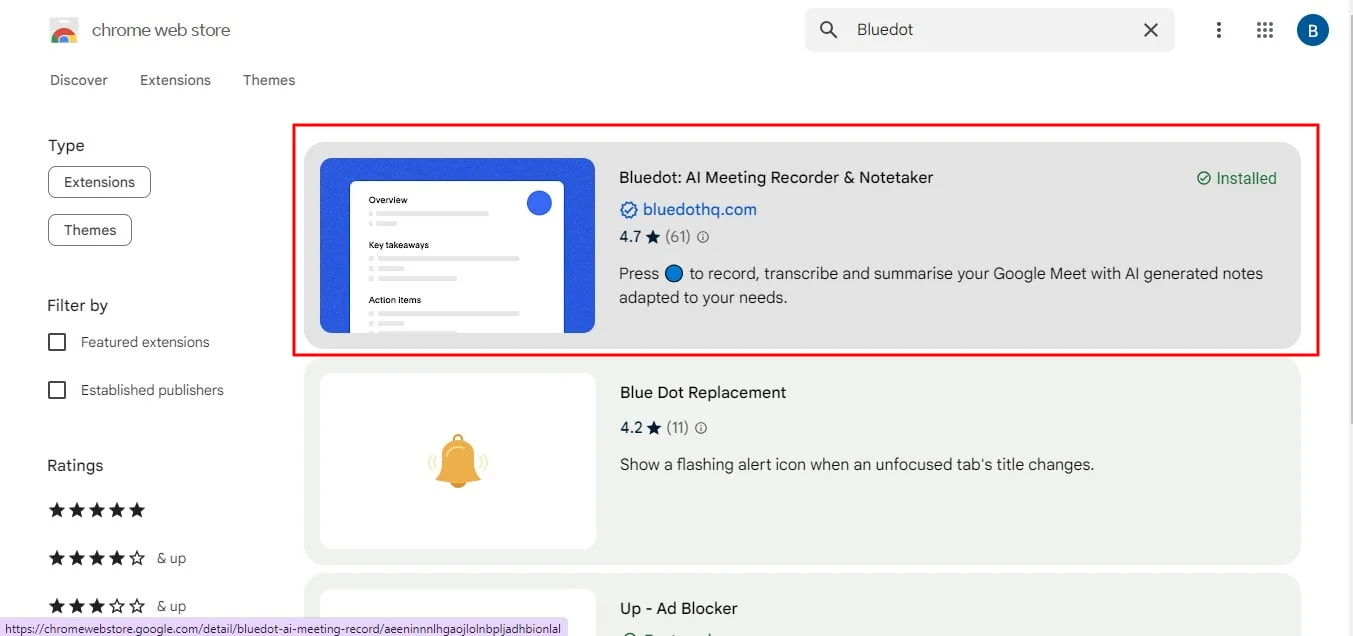Click the Chrome Web Store logo
Screen dimensions: 1353x636
pos(63,31)
